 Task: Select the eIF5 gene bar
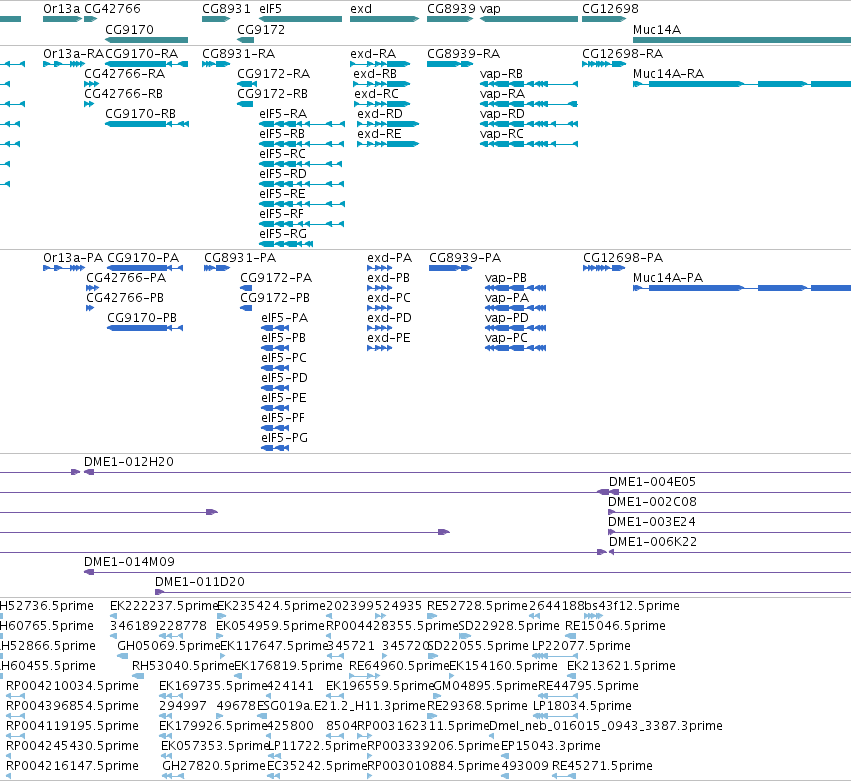point(301,19)
